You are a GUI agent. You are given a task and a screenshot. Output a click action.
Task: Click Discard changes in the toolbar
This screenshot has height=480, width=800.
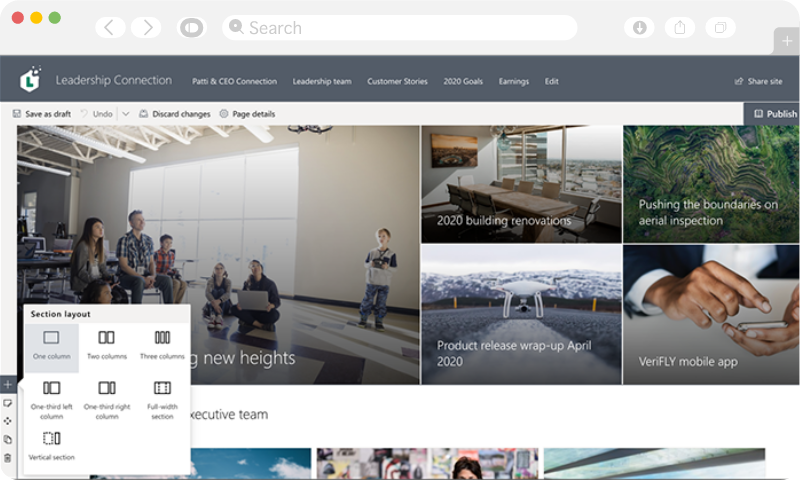coord(175,114)
